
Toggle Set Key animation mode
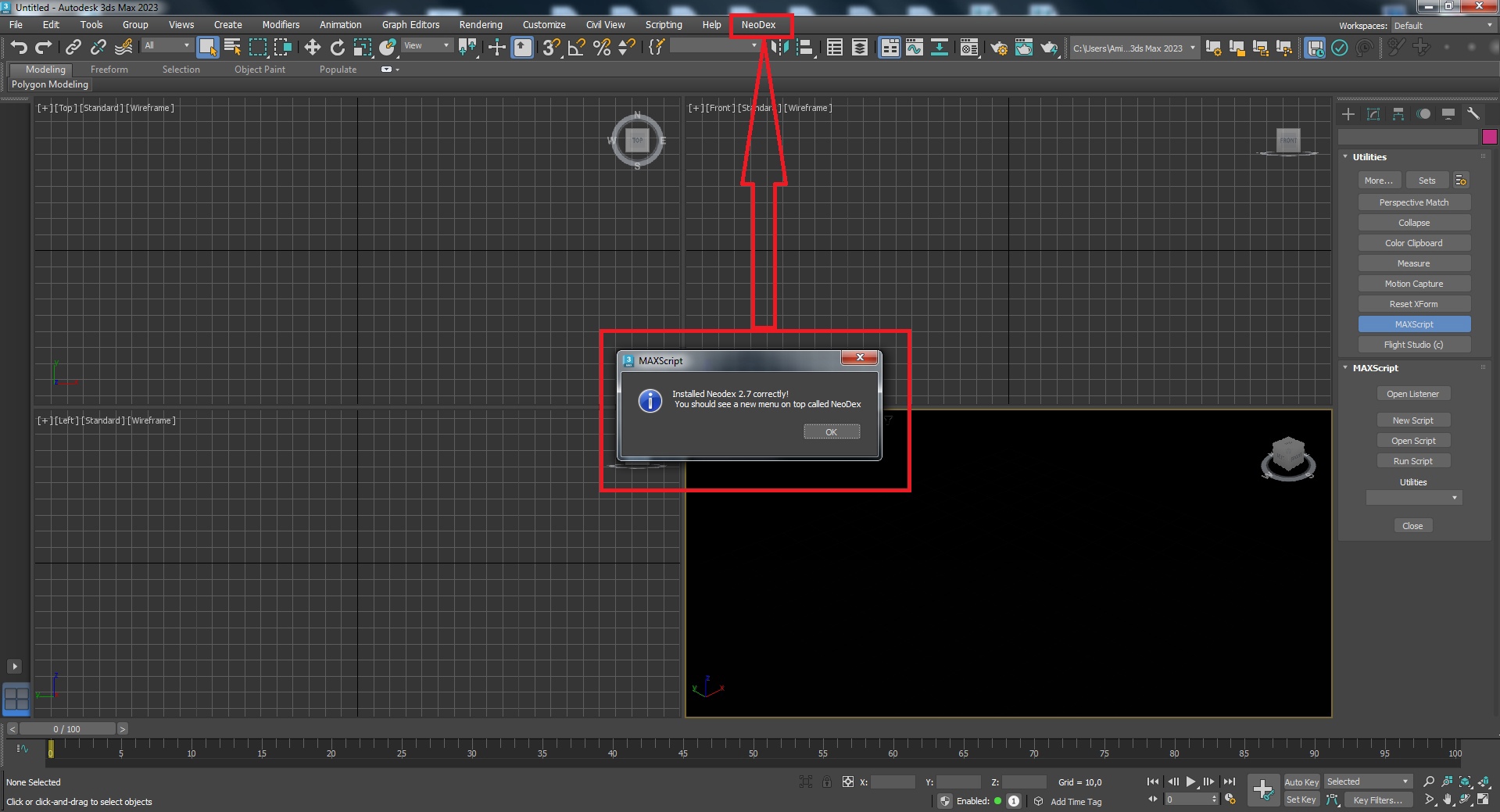pos(1301,799)
